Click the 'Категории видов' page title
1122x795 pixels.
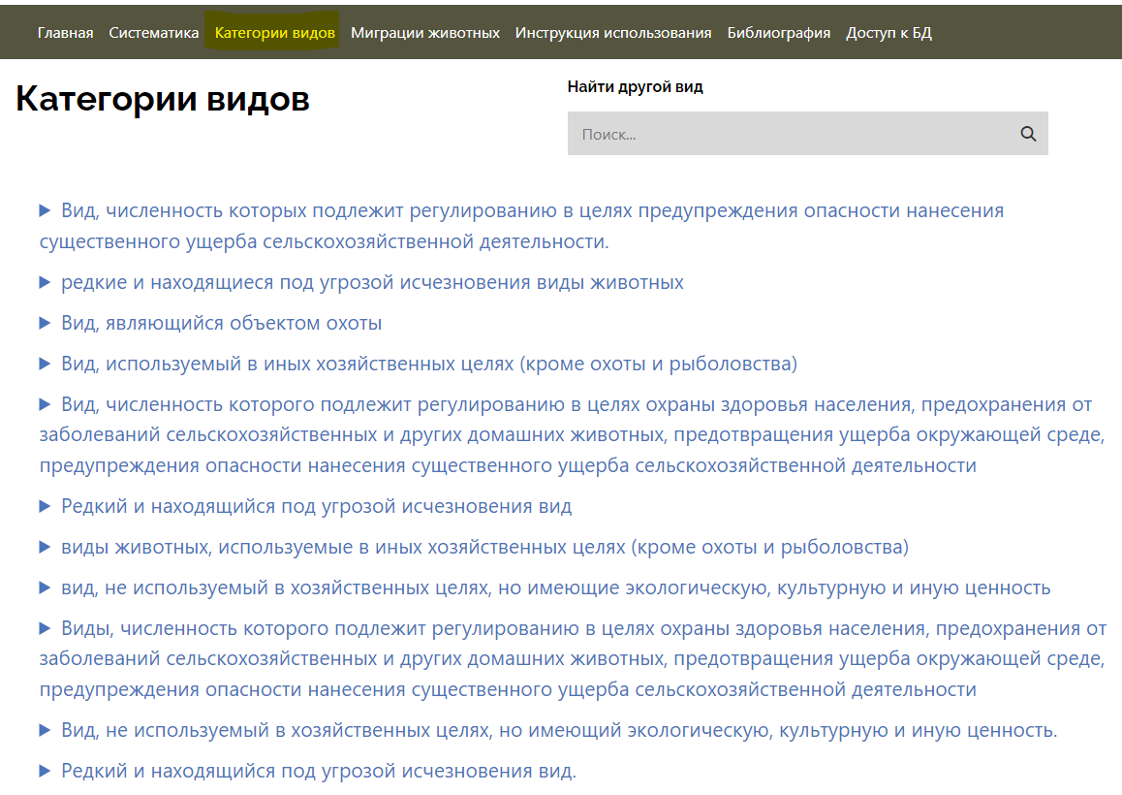162,99
